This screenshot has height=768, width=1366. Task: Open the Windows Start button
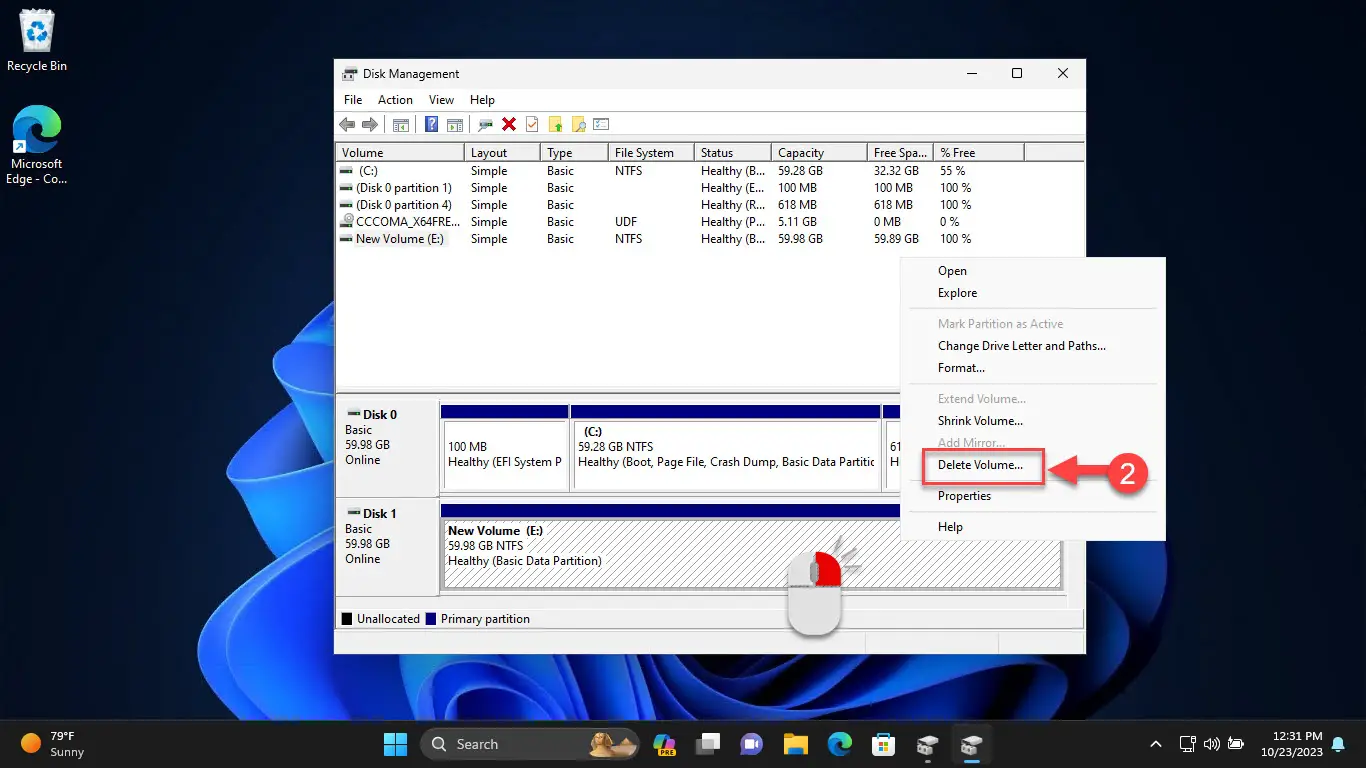click(395, 744)
